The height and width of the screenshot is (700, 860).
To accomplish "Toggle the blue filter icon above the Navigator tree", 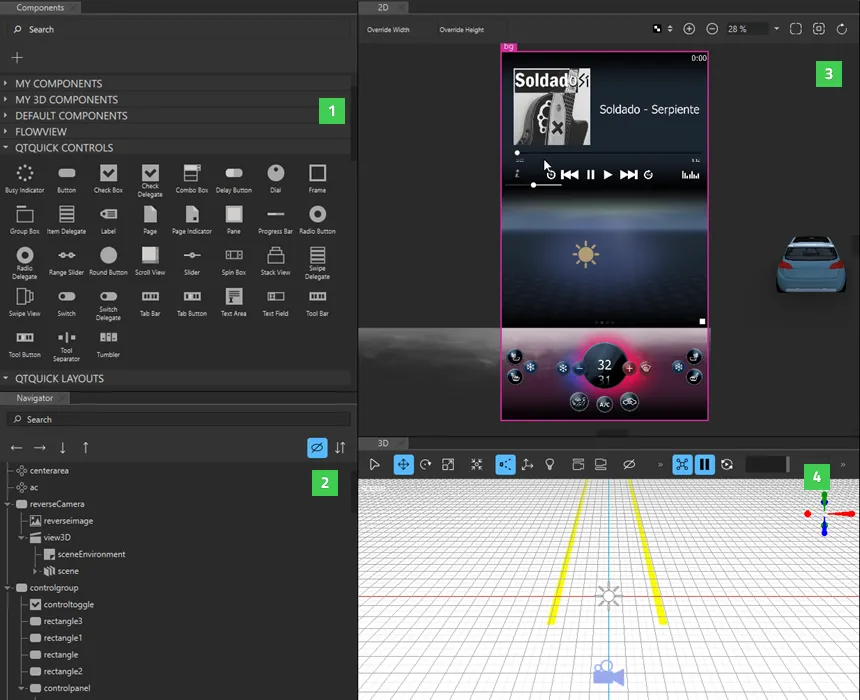I will 317,447.
